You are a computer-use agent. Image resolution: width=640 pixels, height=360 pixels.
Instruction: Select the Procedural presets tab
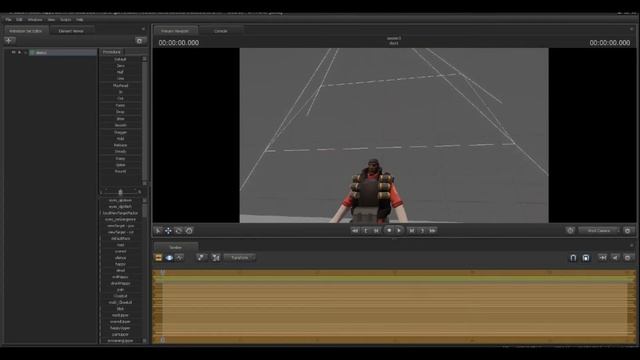(x=112, y=52)
